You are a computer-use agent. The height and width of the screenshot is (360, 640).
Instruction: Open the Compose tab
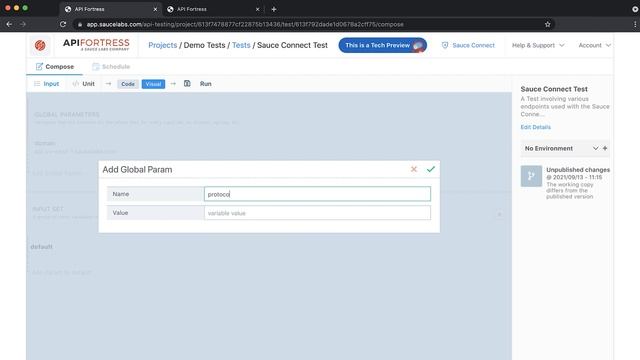point(55,67)
